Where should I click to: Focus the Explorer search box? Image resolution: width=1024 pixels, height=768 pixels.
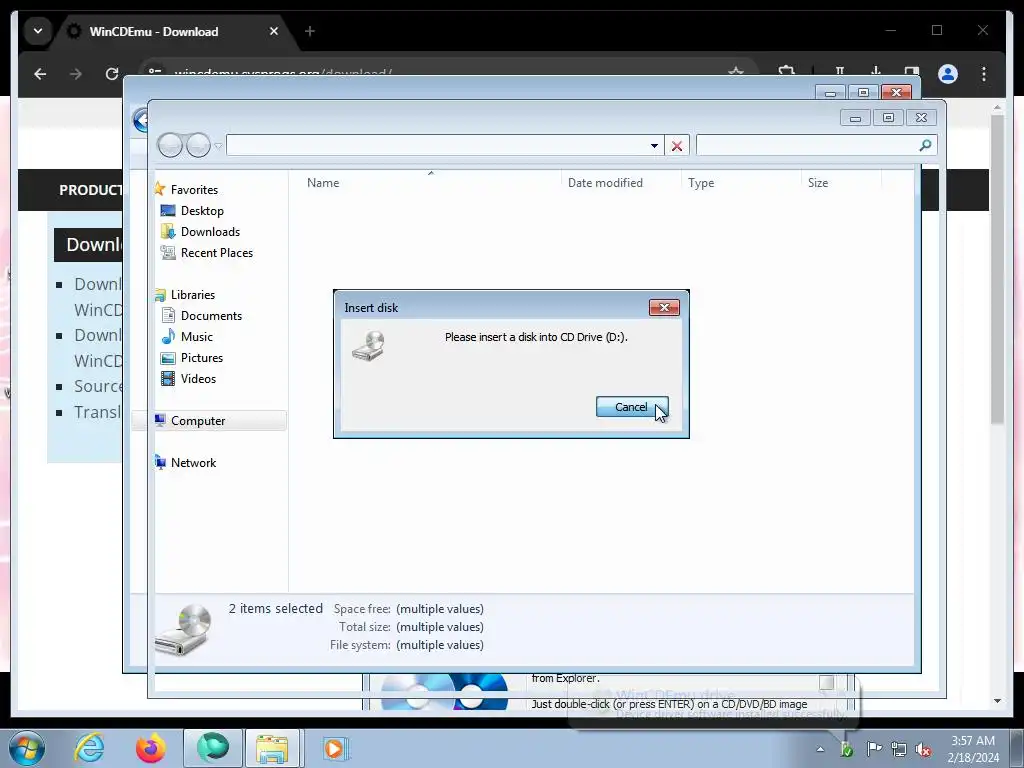816,145
